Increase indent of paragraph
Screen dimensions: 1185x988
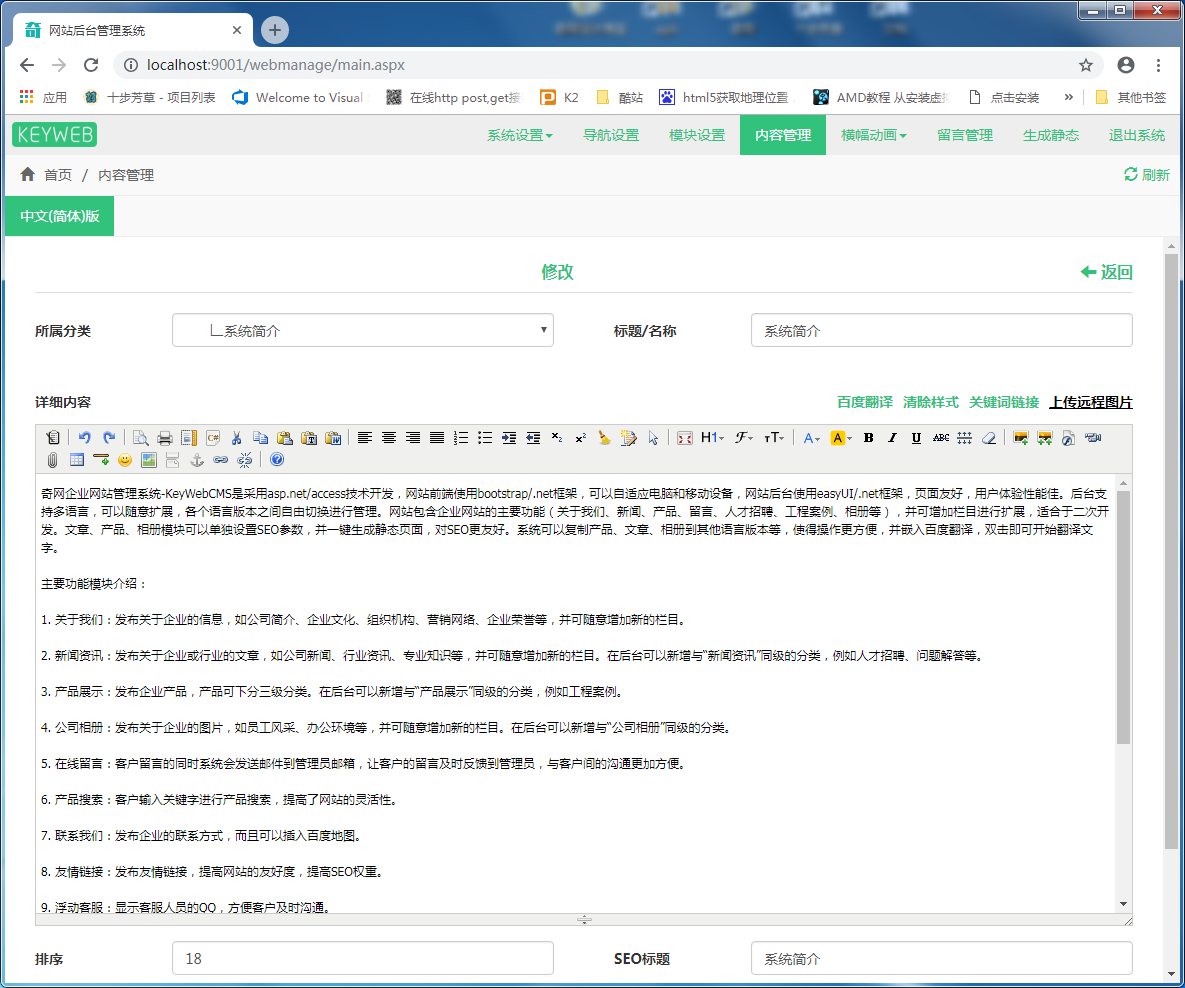[x=509, y=438]
